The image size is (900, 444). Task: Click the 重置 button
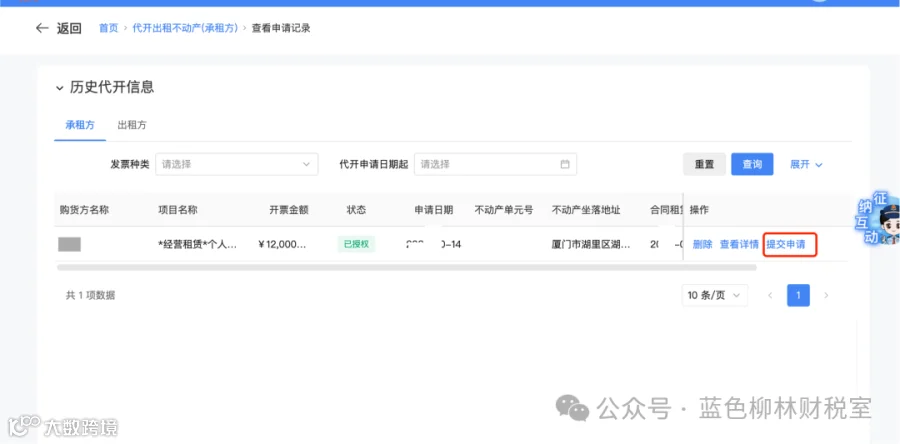pos(704,164)
